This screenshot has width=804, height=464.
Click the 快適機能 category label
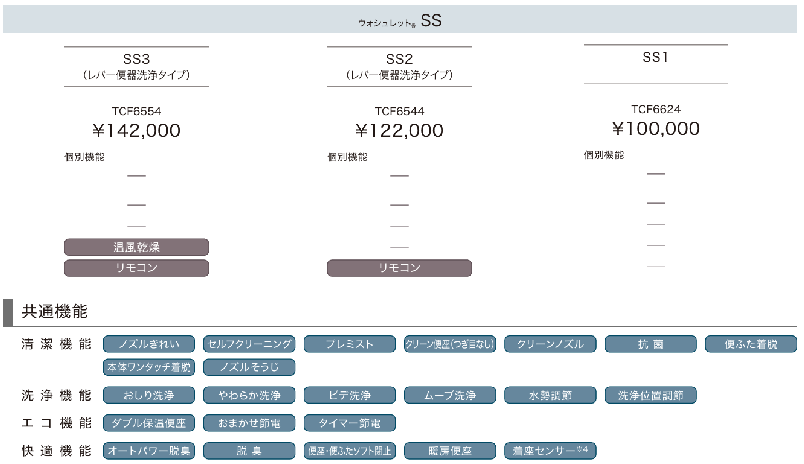(56, 451)
